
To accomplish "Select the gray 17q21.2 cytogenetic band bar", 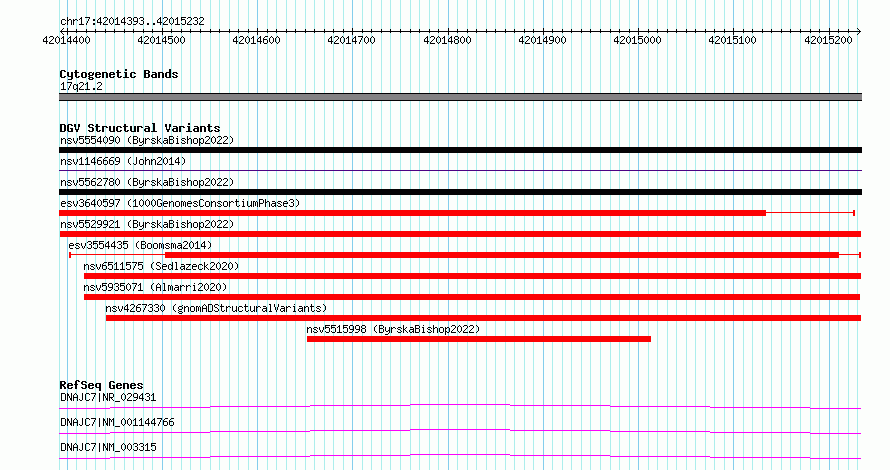I will point(460,97).
